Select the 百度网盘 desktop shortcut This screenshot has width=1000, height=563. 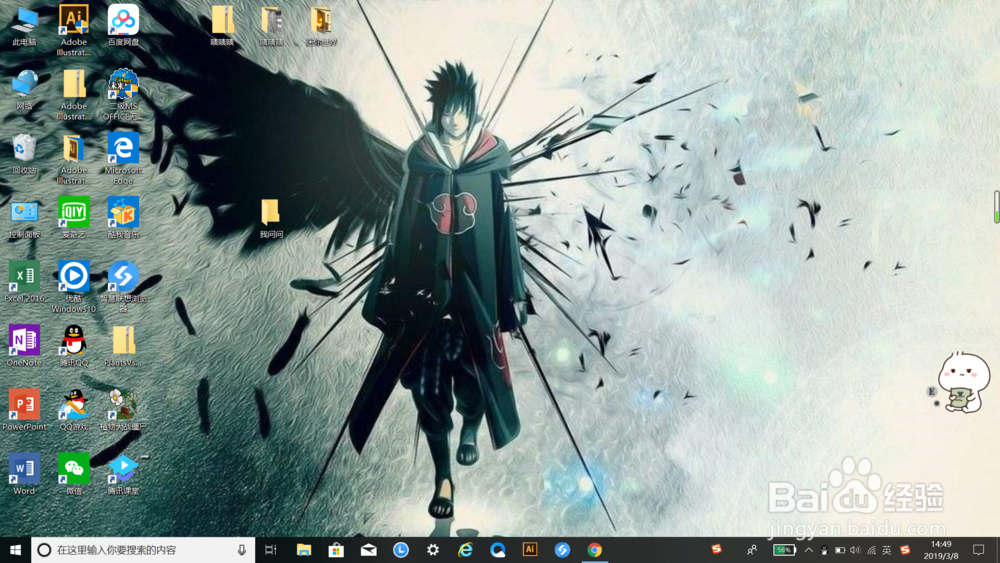pos(123,26)
